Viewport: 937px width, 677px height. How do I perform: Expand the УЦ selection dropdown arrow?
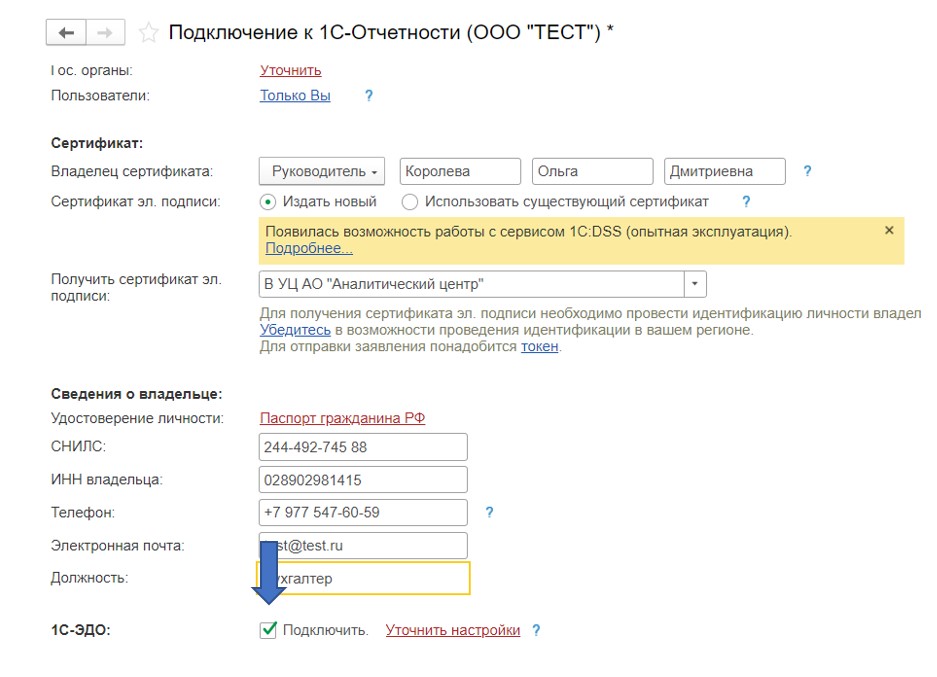point(695,284)
